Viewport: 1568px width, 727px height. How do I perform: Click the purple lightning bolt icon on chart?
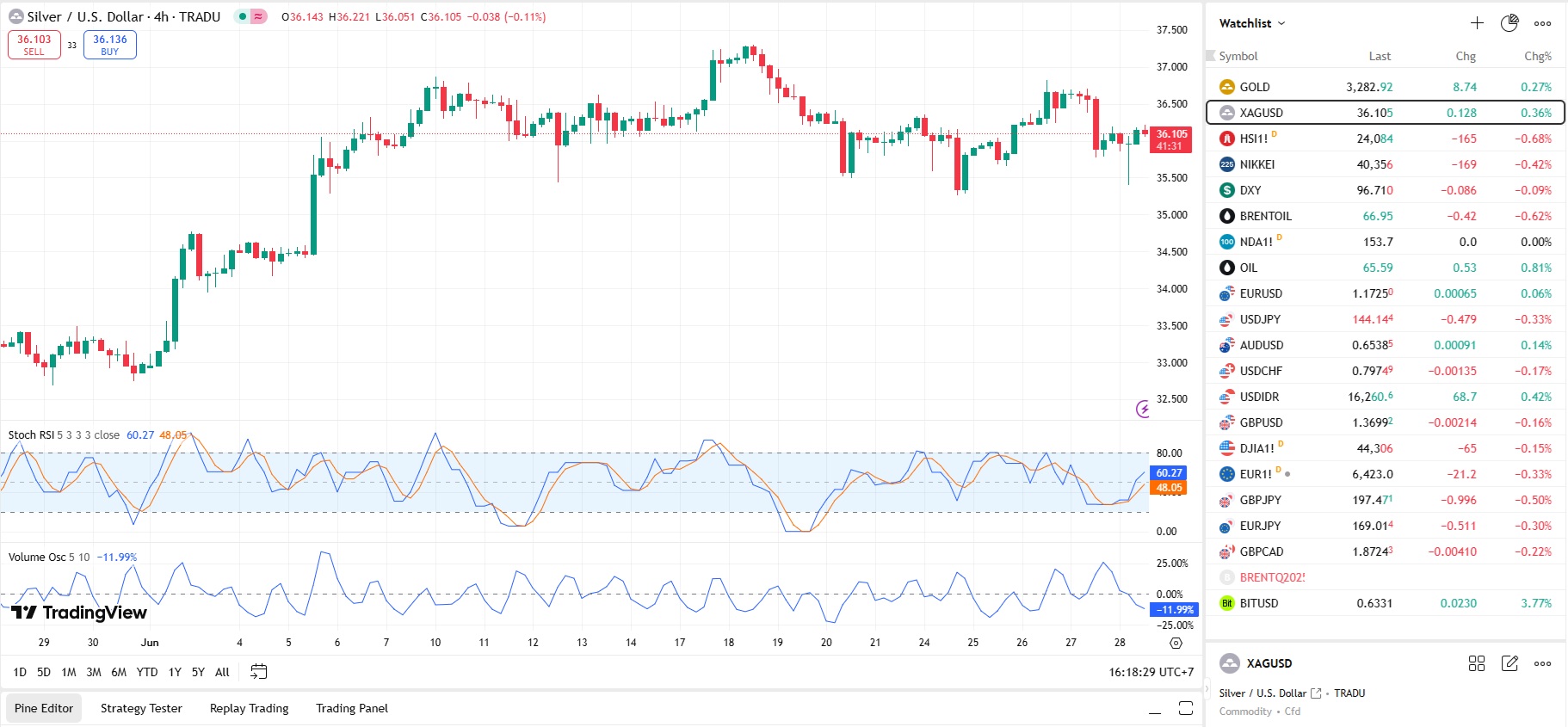(x=1143, y=410)
